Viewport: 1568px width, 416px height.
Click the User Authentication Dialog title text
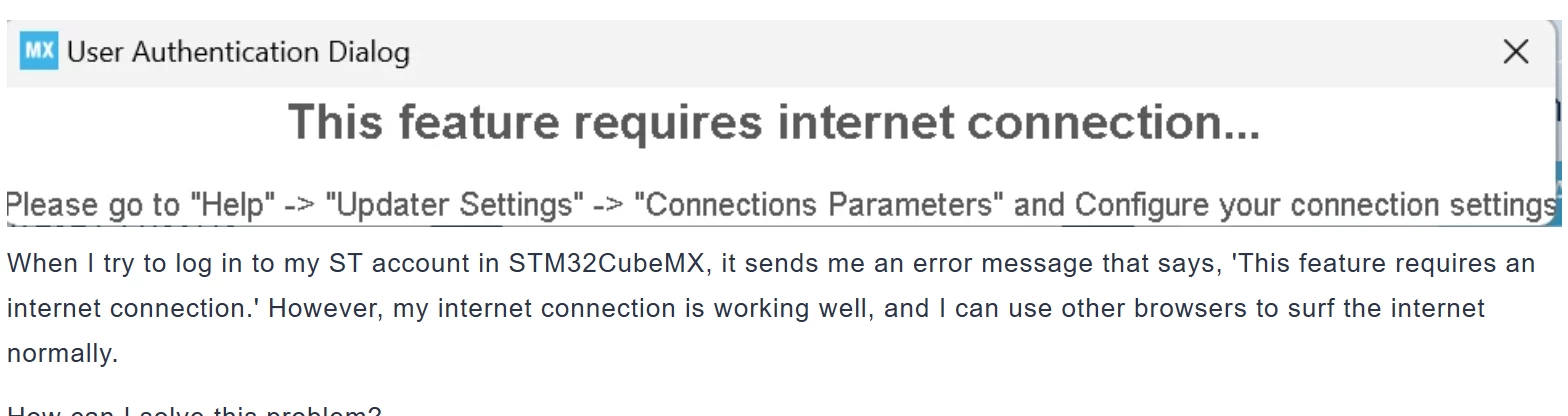[x=239, y=52]
